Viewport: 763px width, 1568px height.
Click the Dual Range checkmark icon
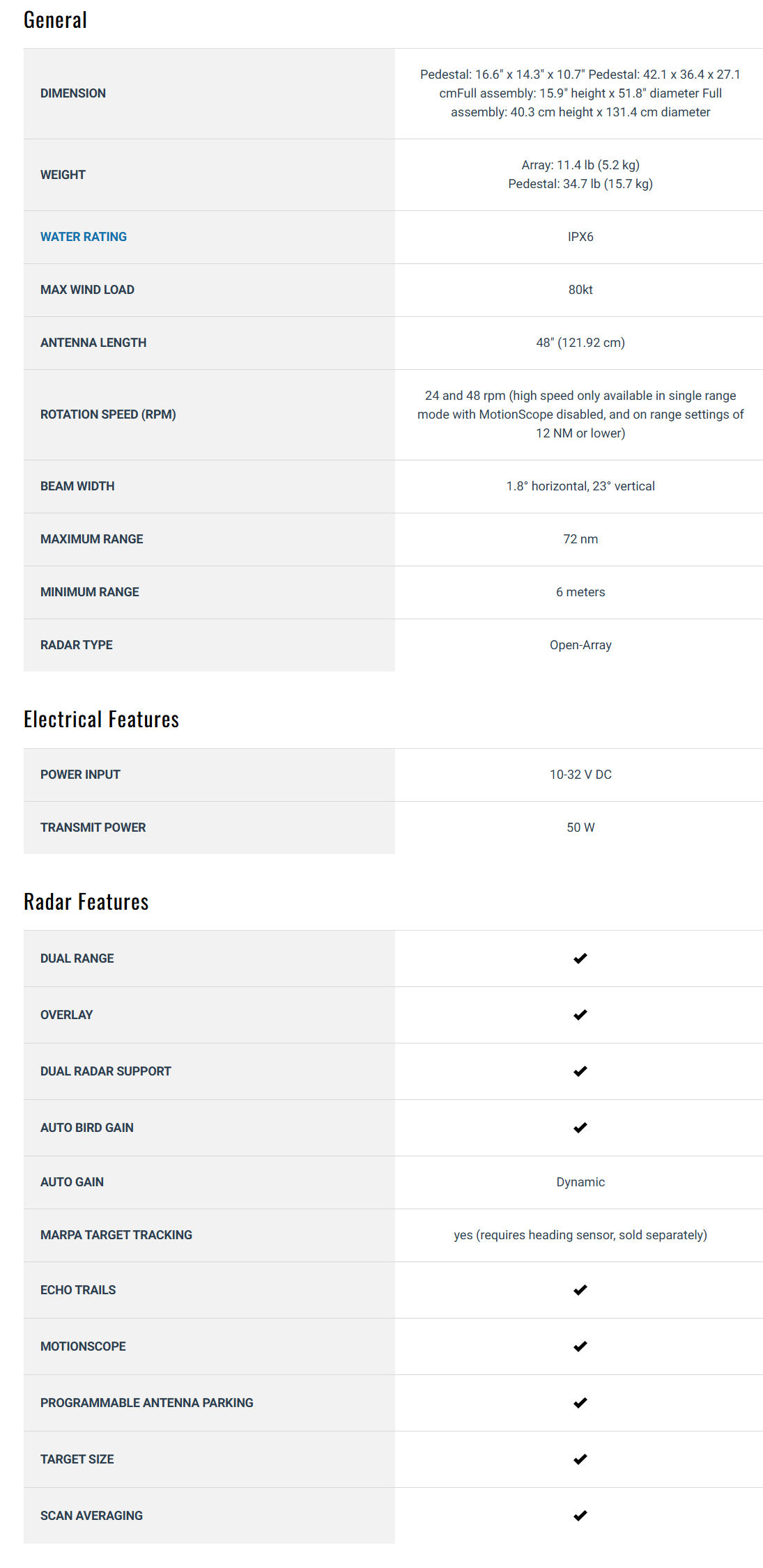pyautogui.click(x=580, y=958)
